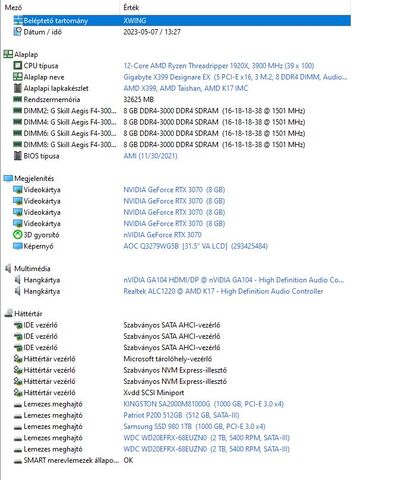
Task: Click the DIMM4 memory module icon
Action: [17, 122]
